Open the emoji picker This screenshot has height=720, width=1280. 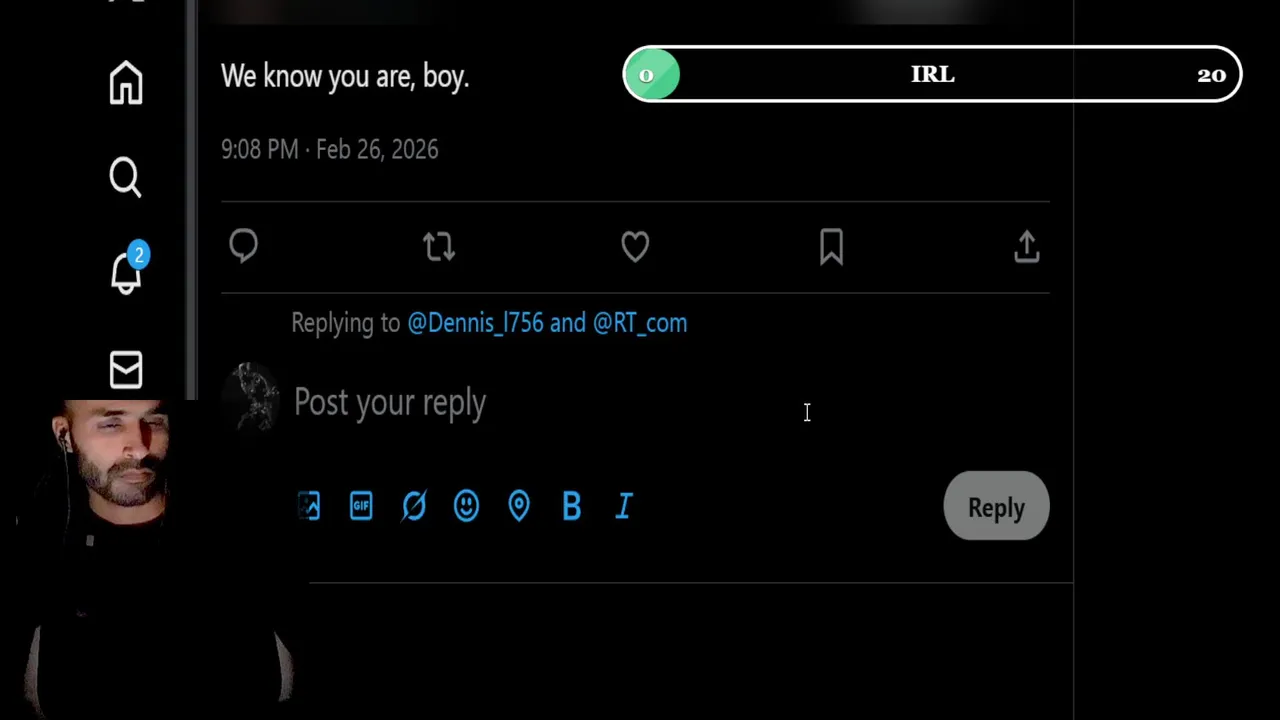466,506
